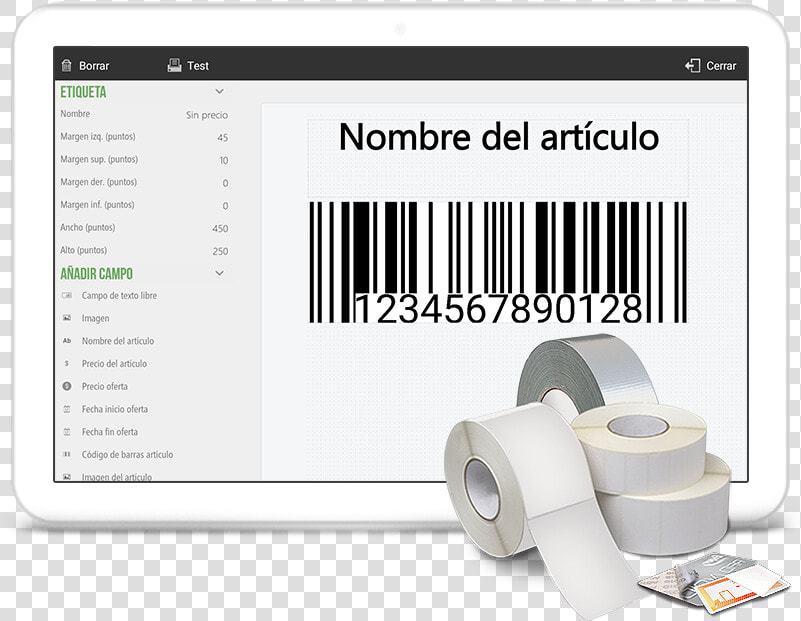Add Nombre del artículo field from list
This screenshot has height=621, width=801.
[x=118, y=341]
